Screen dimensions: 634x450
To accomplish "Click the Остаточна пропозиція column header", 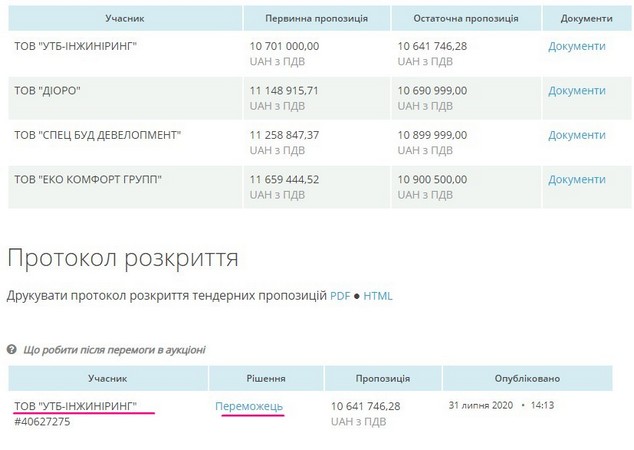I will (x=464, y=19).
